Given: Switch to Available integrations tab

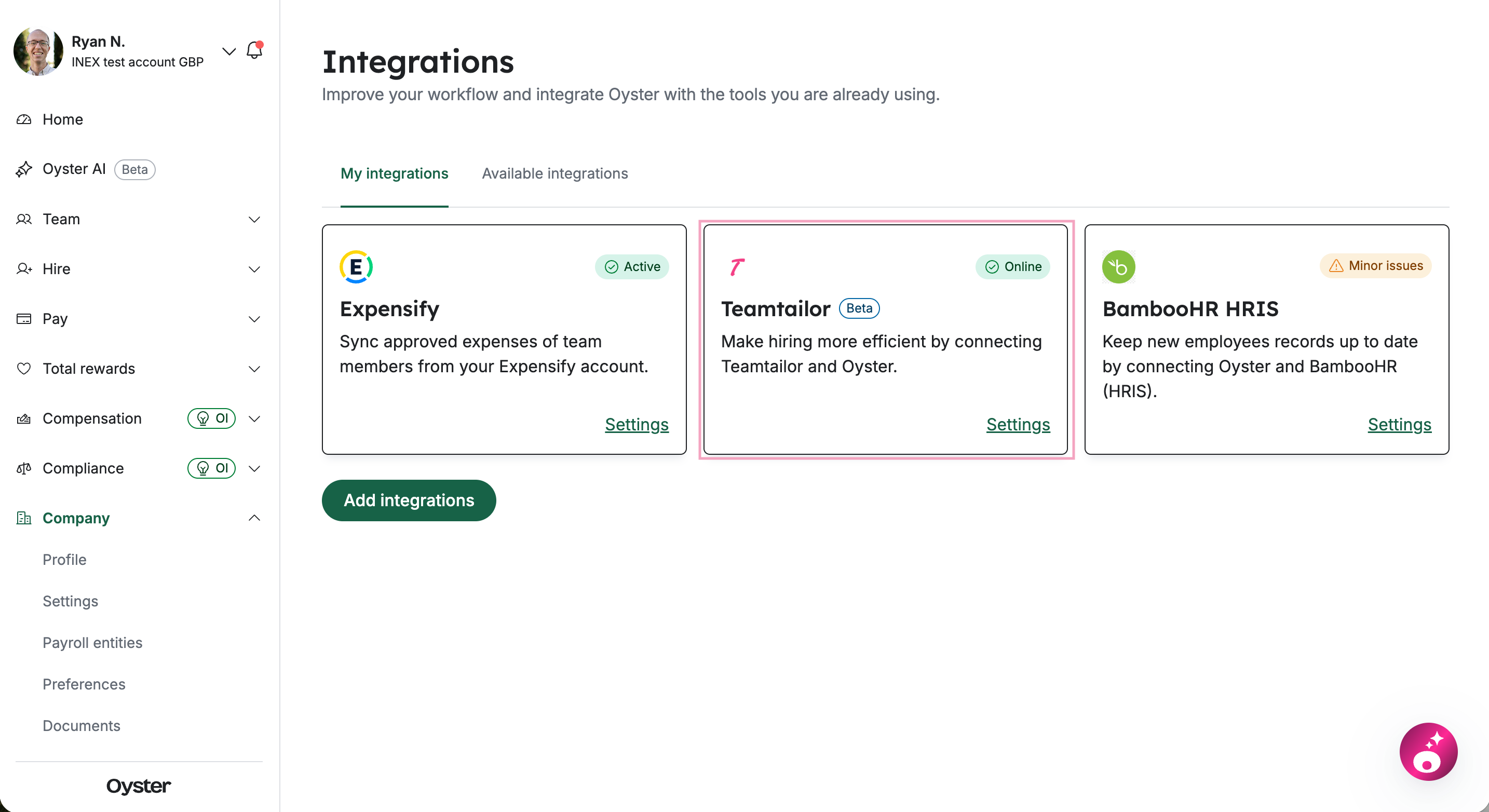Looking at the screenshot, I should pyautogui.click(x=555, y=173).
